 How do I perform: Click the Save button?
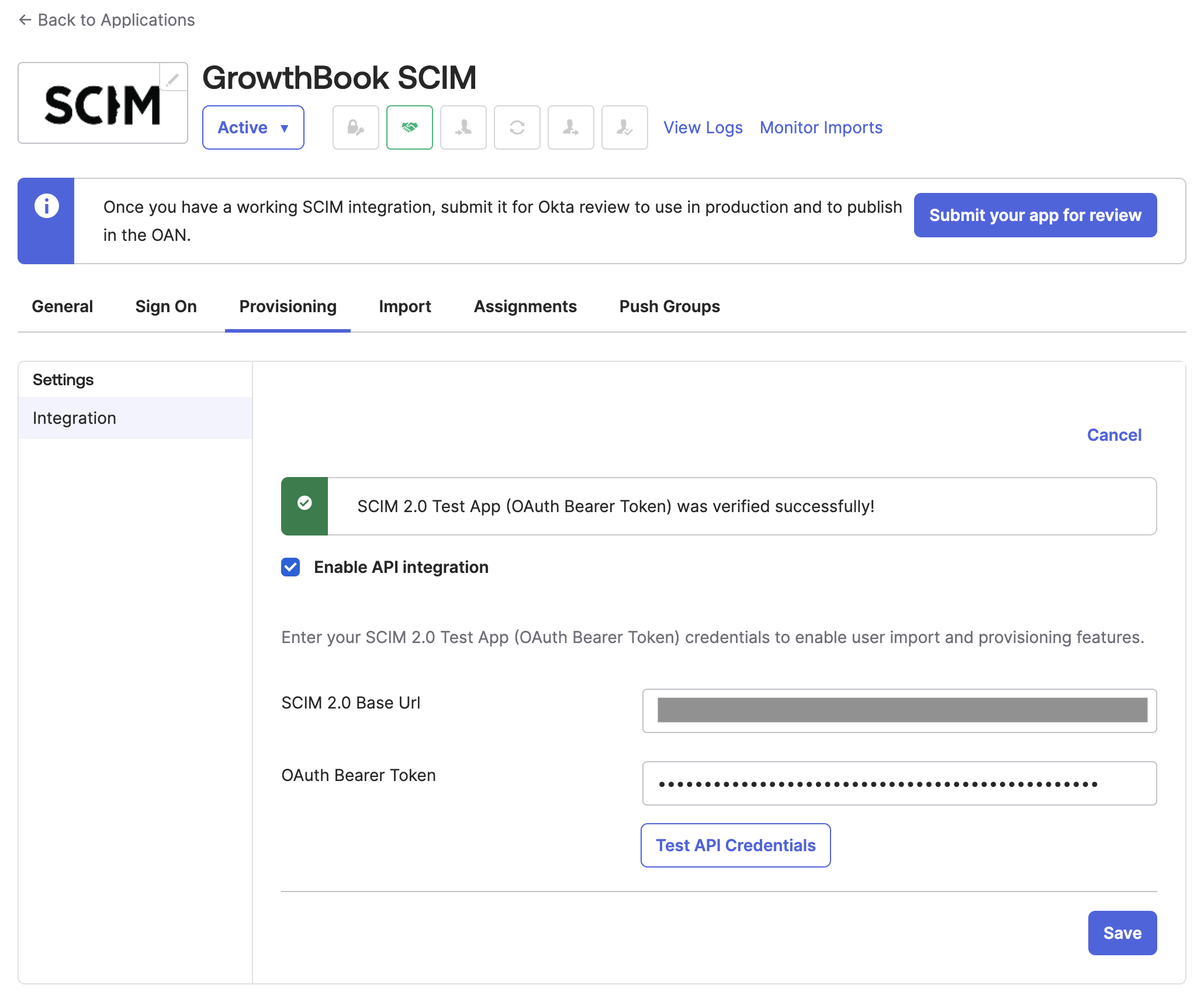(x=1122, y=933)
